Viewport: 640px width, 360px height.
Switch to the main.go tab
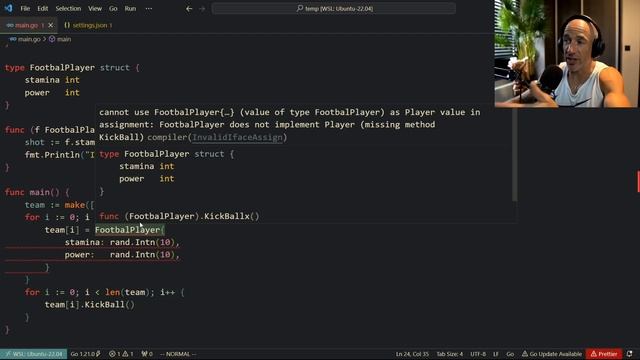26,25
